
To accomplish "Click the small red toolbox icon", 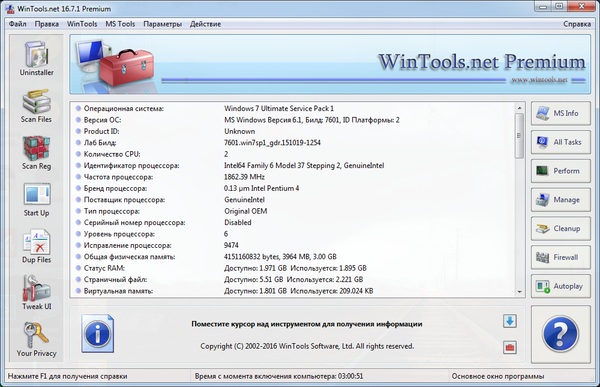I will point(510,347).
